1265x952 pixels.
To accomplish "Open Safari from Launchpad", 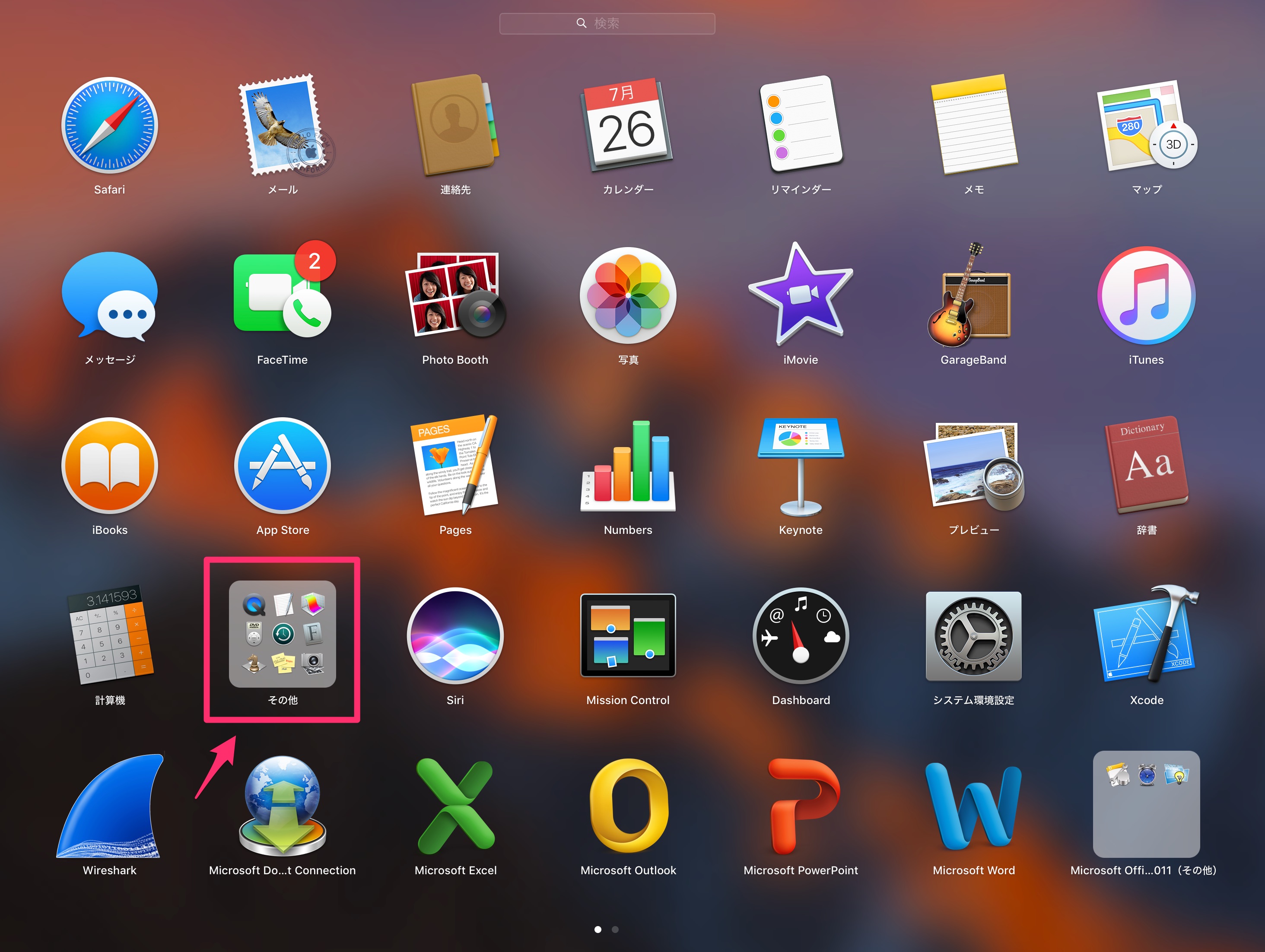I will (x=109, y=125).
